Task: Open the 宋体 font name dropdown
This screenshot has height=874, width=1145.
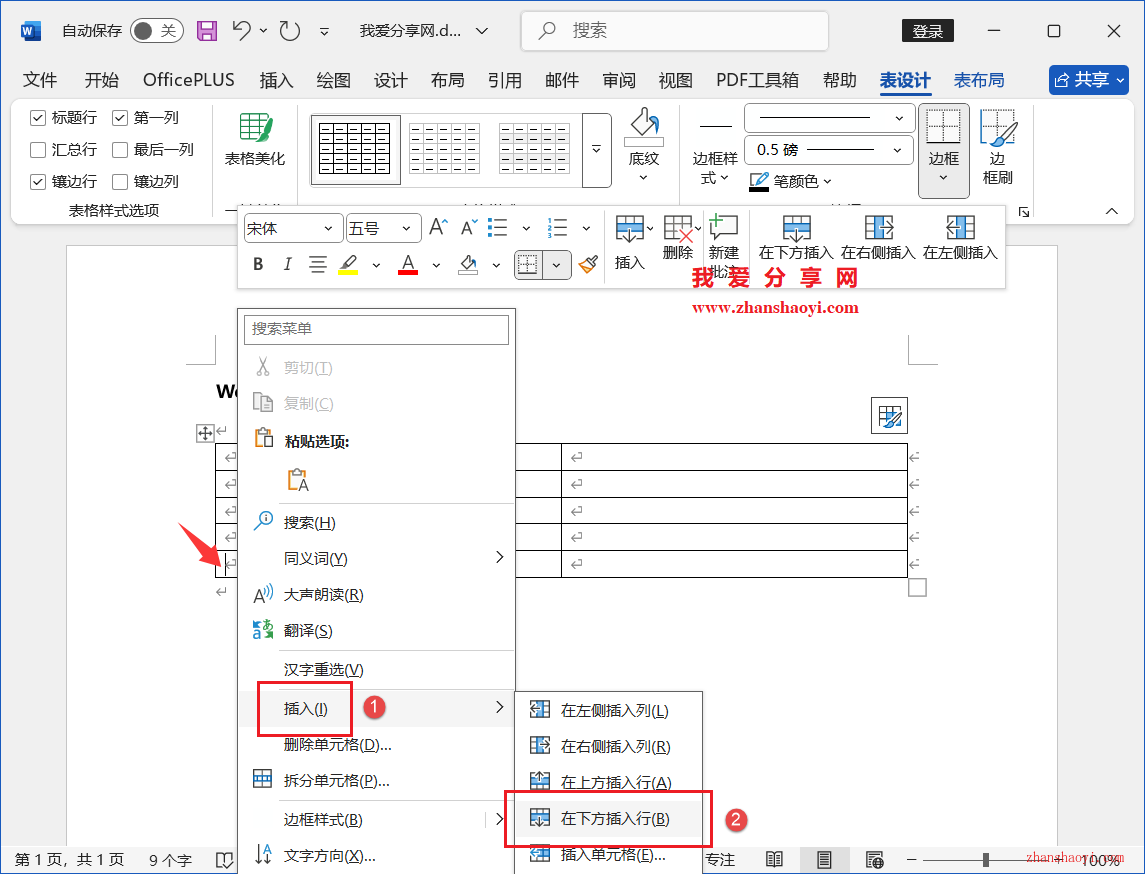Action: [329, 229]
